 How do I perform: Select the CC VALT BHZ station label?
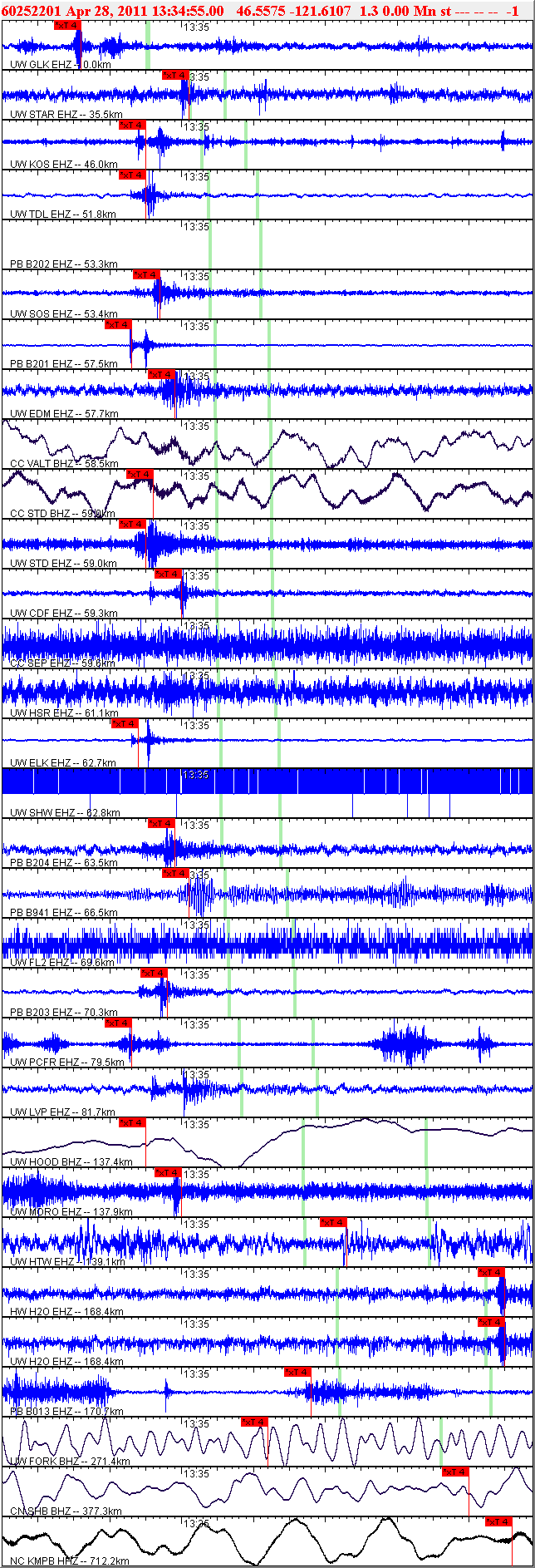click(x=64, y=464)
